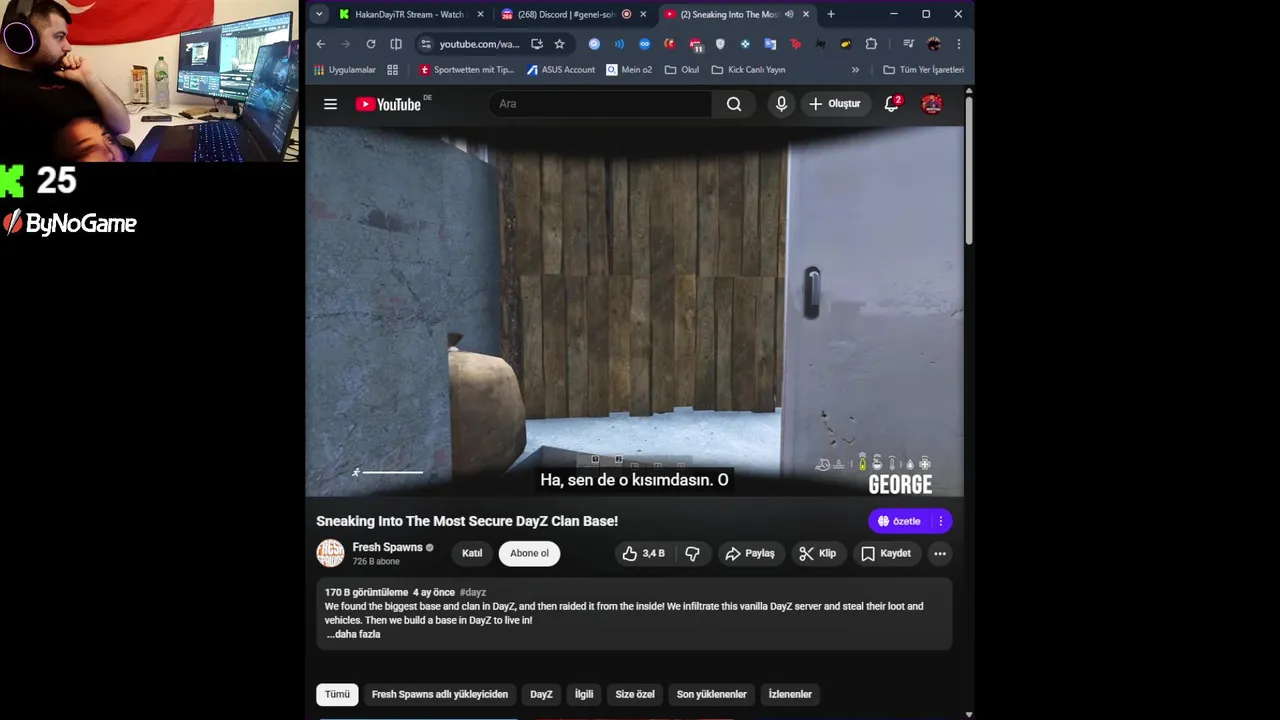Select the İzlenenler filter chip
Viewport: 1280px width, 720px height.
(790, 694)
